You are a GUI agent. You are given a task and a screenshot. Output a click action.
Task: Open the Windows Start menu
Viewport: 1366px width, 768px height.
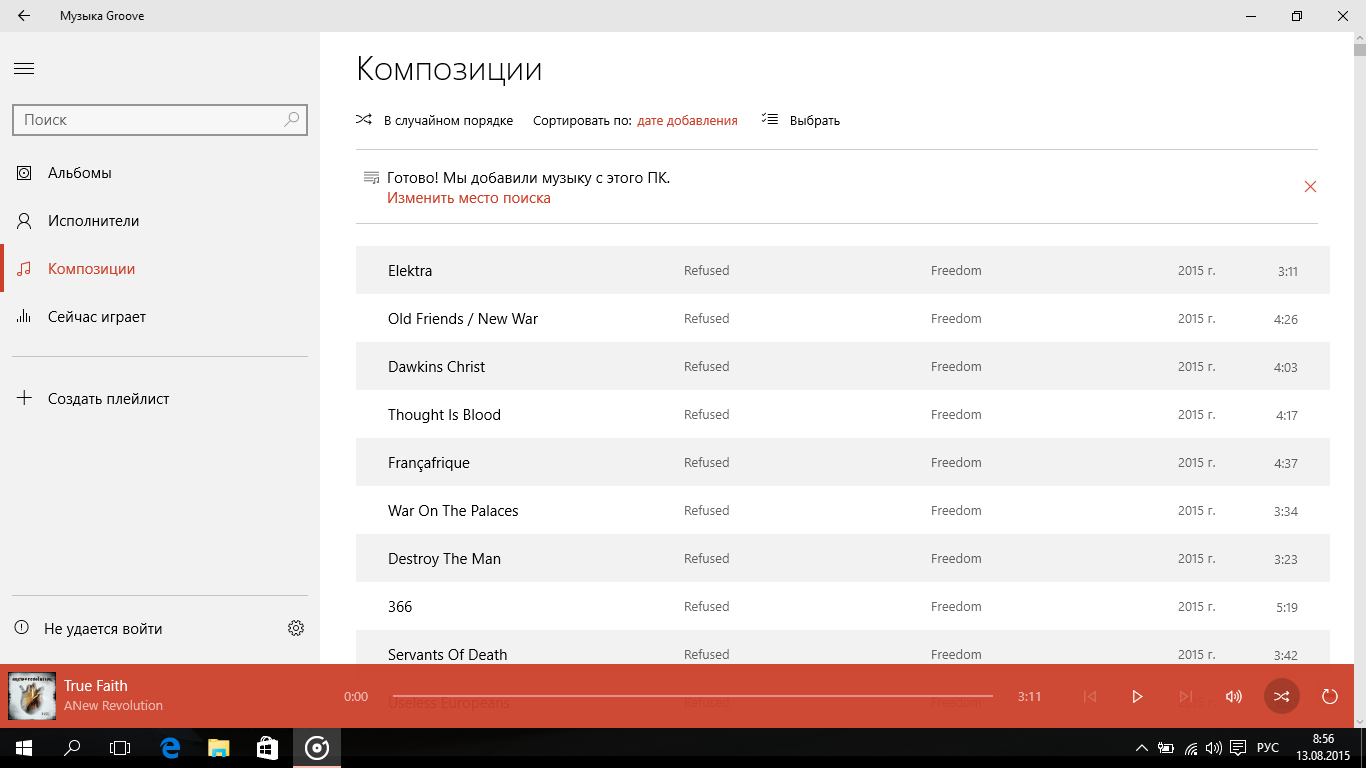click(24, 748)
